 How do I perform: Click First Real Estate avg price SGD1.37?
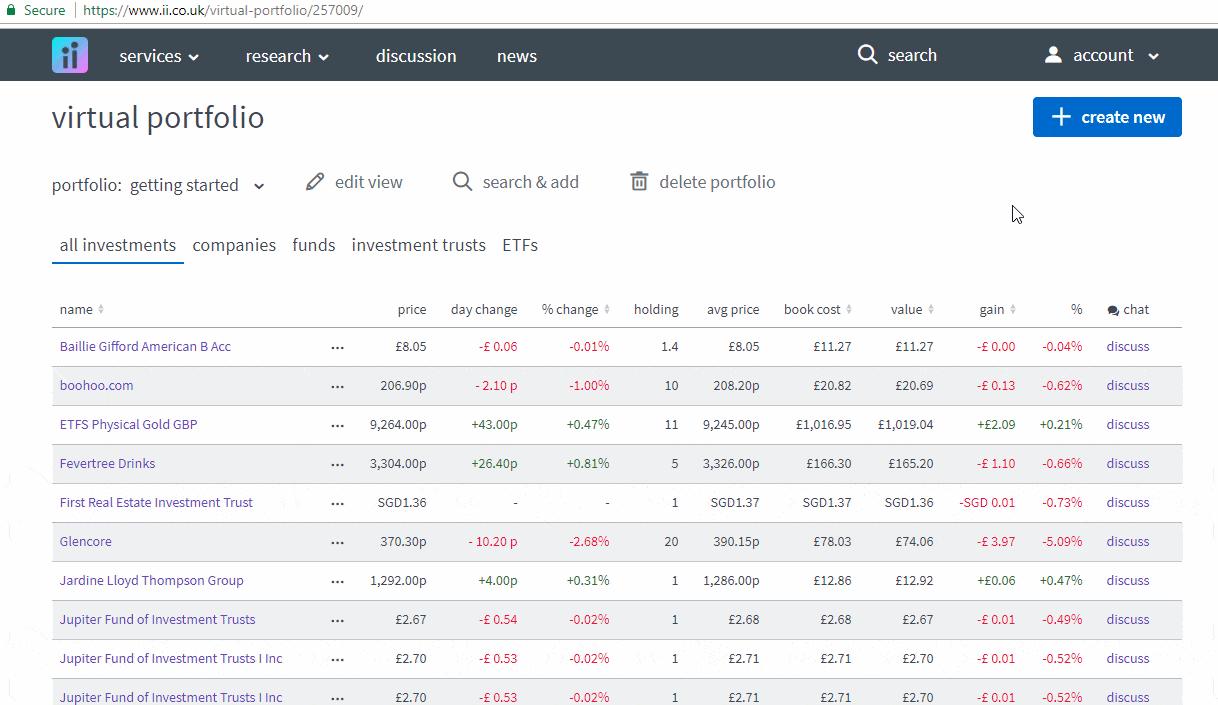coord(735,503)
